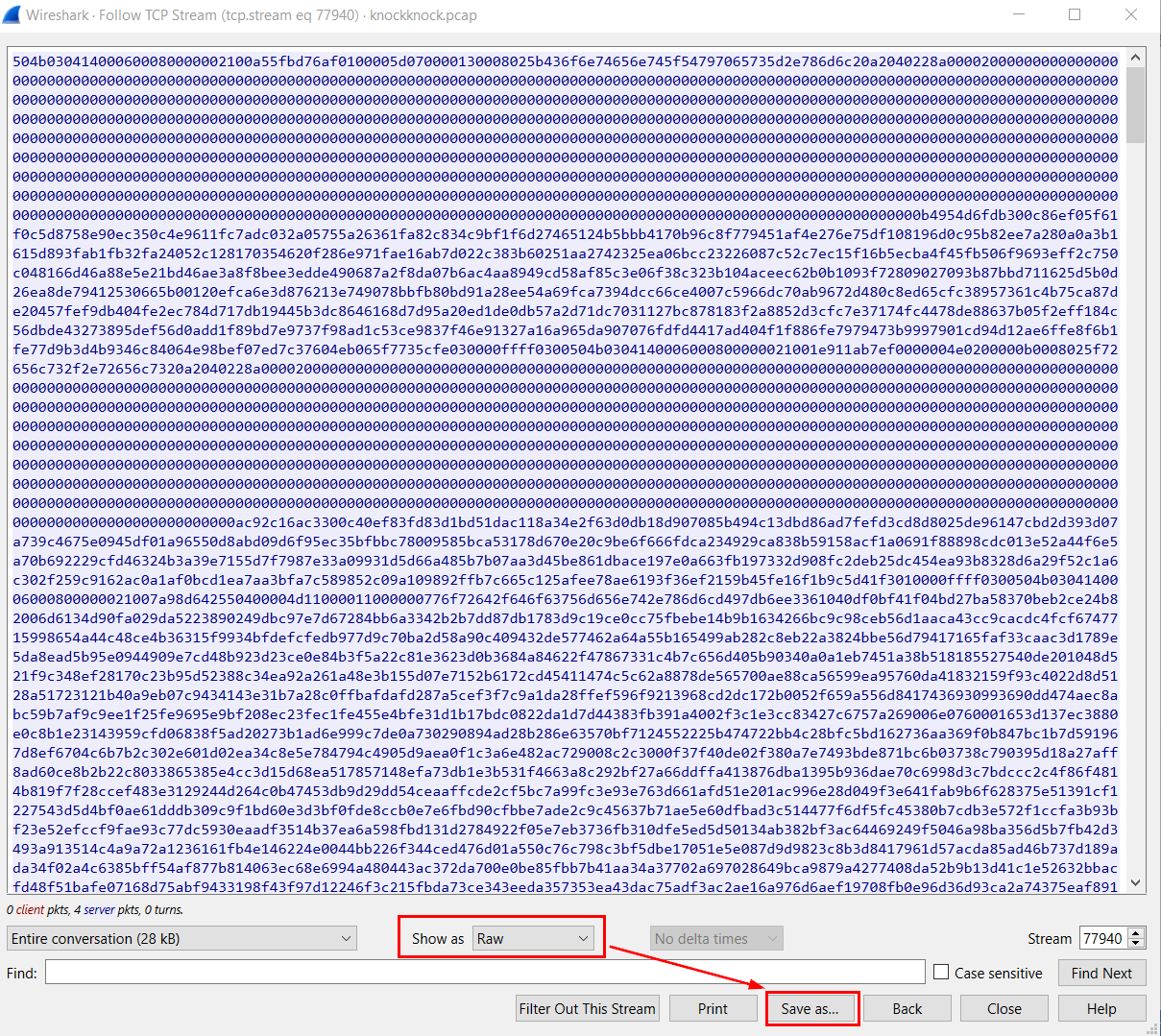
Task: Click the highlighted Save as... button
Action: [x=811, y=1008]
